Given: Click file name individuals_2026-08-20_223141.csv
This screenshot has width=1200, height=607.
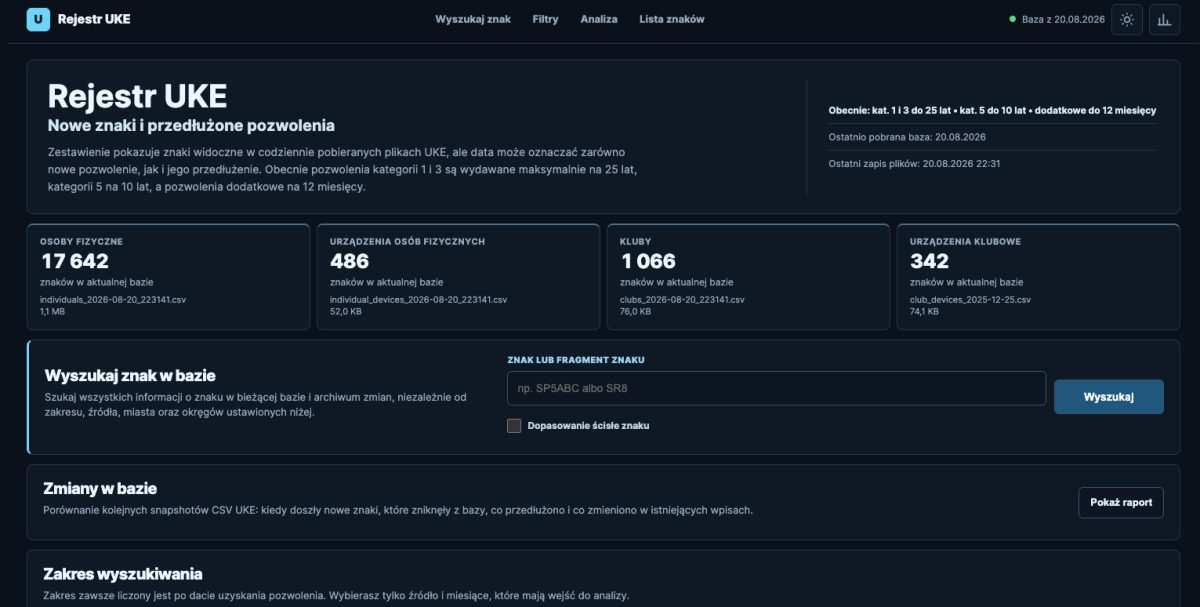Looking at the screenshot, I should 113,300.
